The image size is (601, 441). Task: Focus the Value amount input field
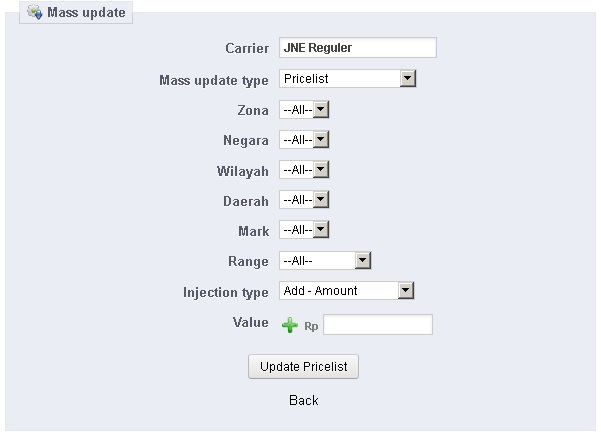pyautogui.click(x=377, y=324)
